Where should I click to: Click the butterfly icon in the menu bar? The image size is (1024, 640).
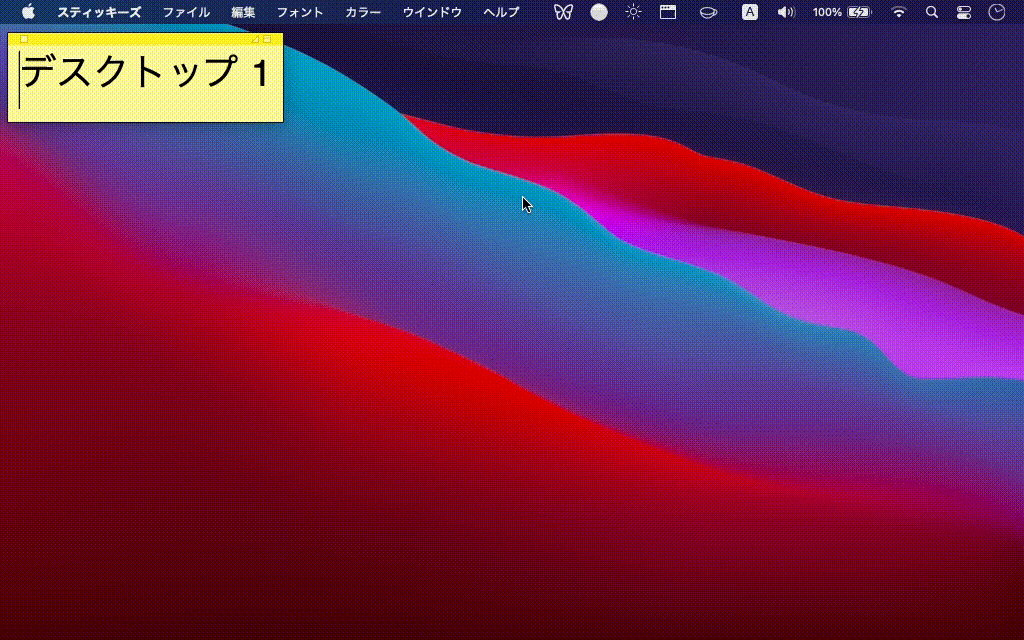point(563,12)
